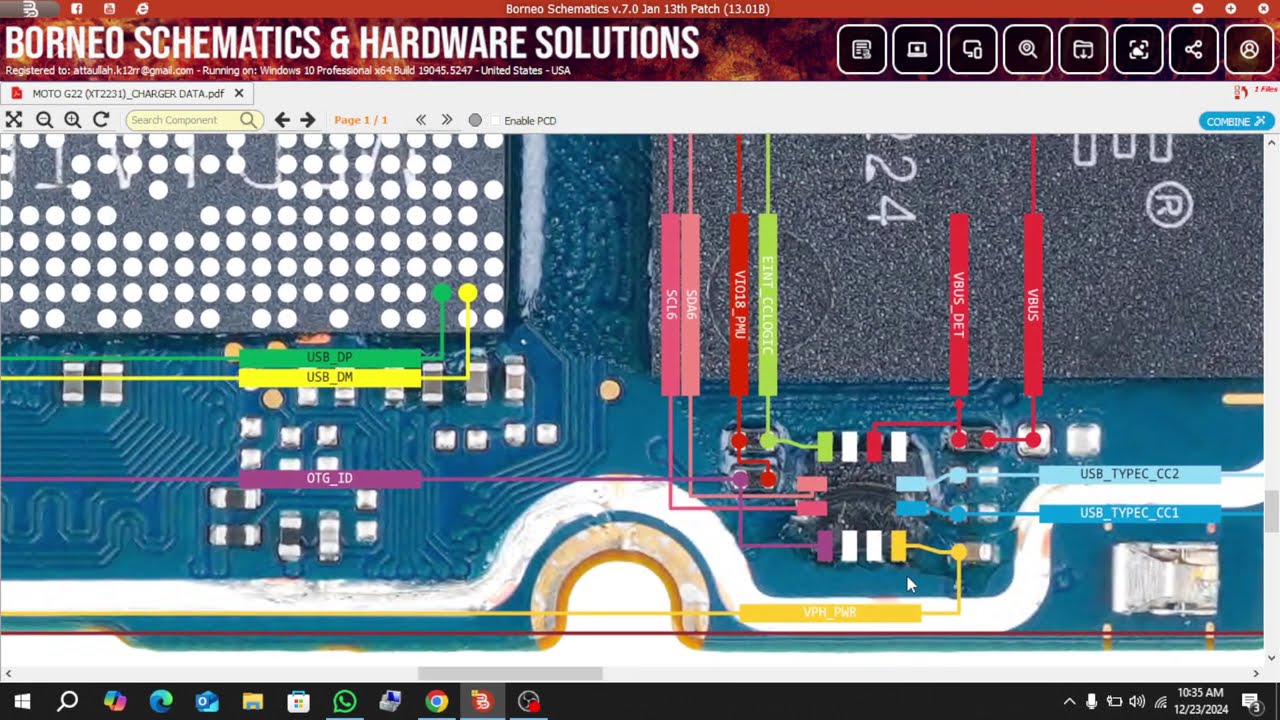Click the Borneo logo in title bar
The image size is (1280, 720).
point(30,8)
